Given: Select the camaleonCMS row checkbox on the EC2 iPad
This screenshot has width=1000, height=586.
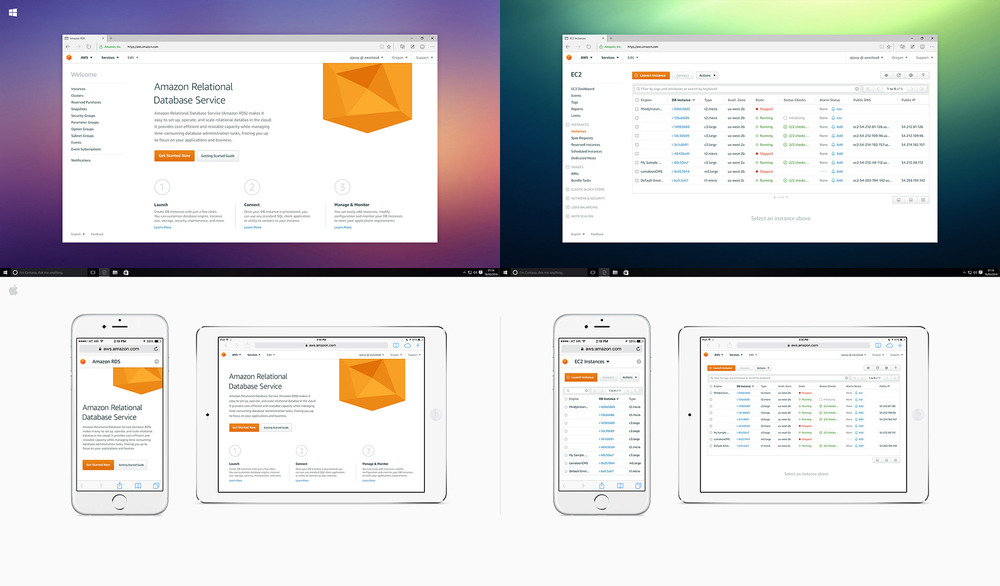Looking at the screenshot, I should coord(711,439).
